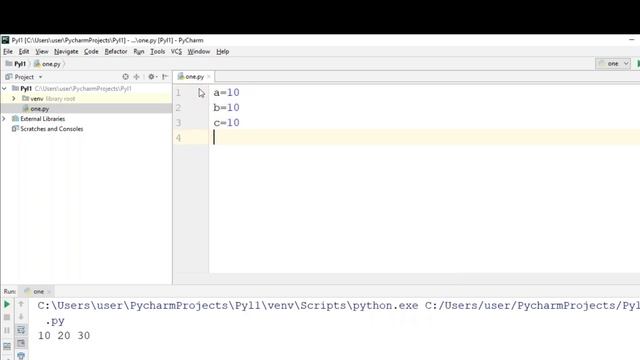This screenshot has width=640, height=360.
Task: Click the green Run button in top toolbar
Action: pos(638,64)
